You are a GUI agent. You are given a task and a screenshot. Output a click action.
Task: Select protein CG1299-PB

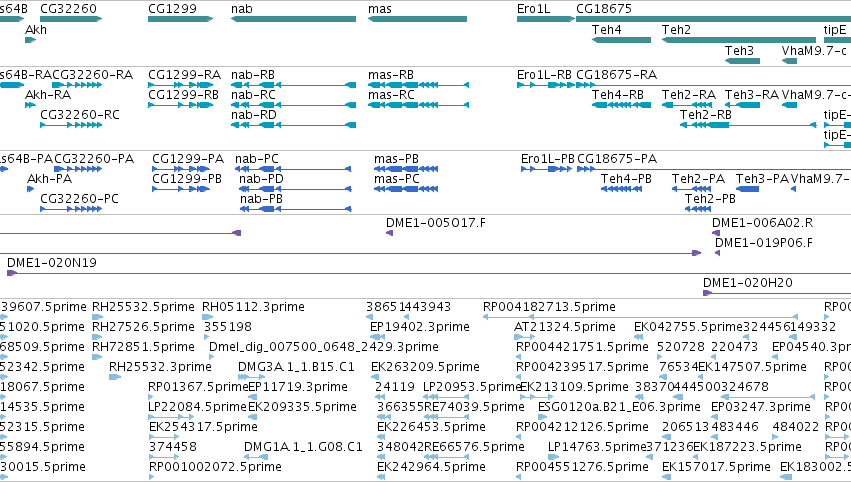181,189
